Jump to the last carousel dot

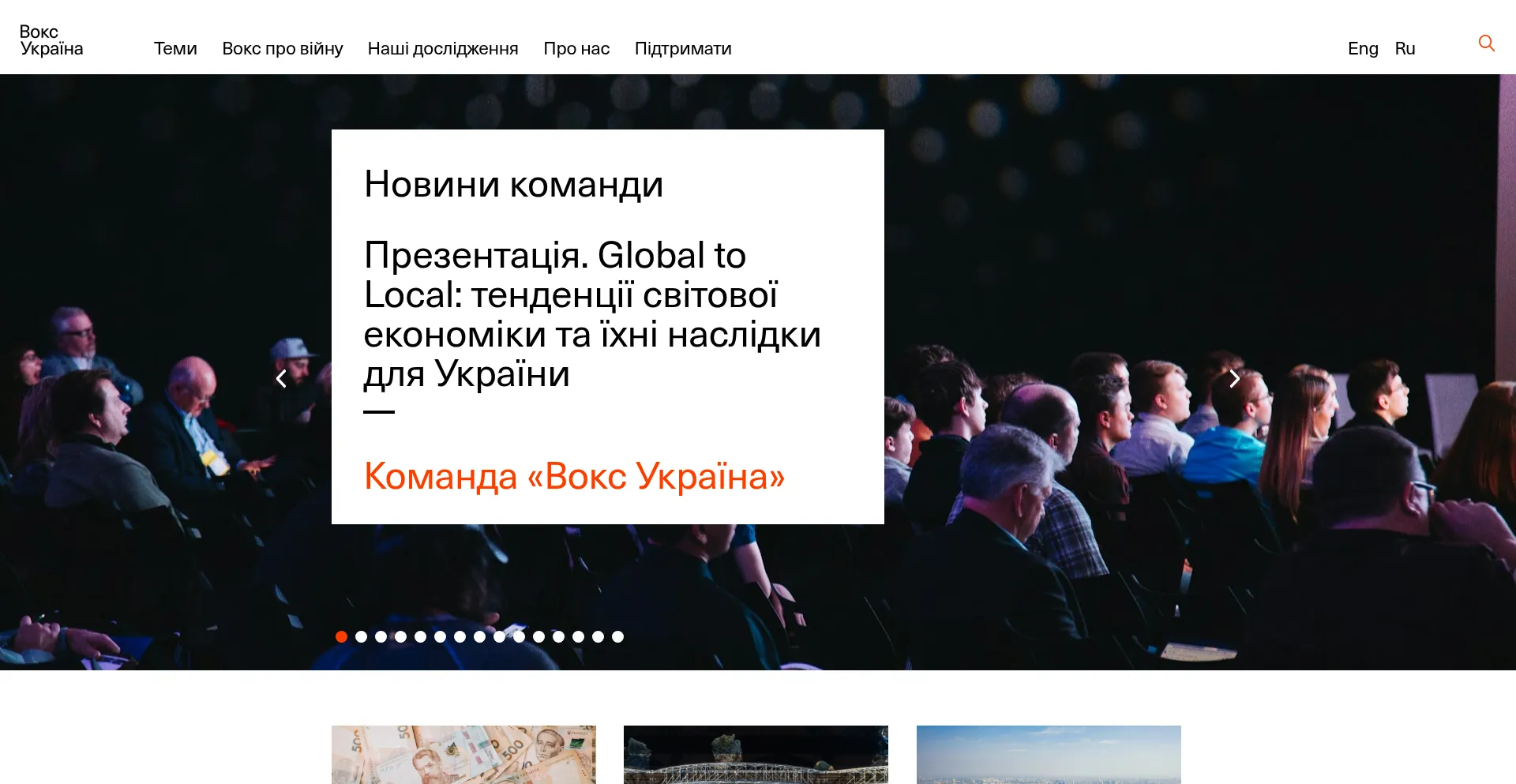pos(617,636)
